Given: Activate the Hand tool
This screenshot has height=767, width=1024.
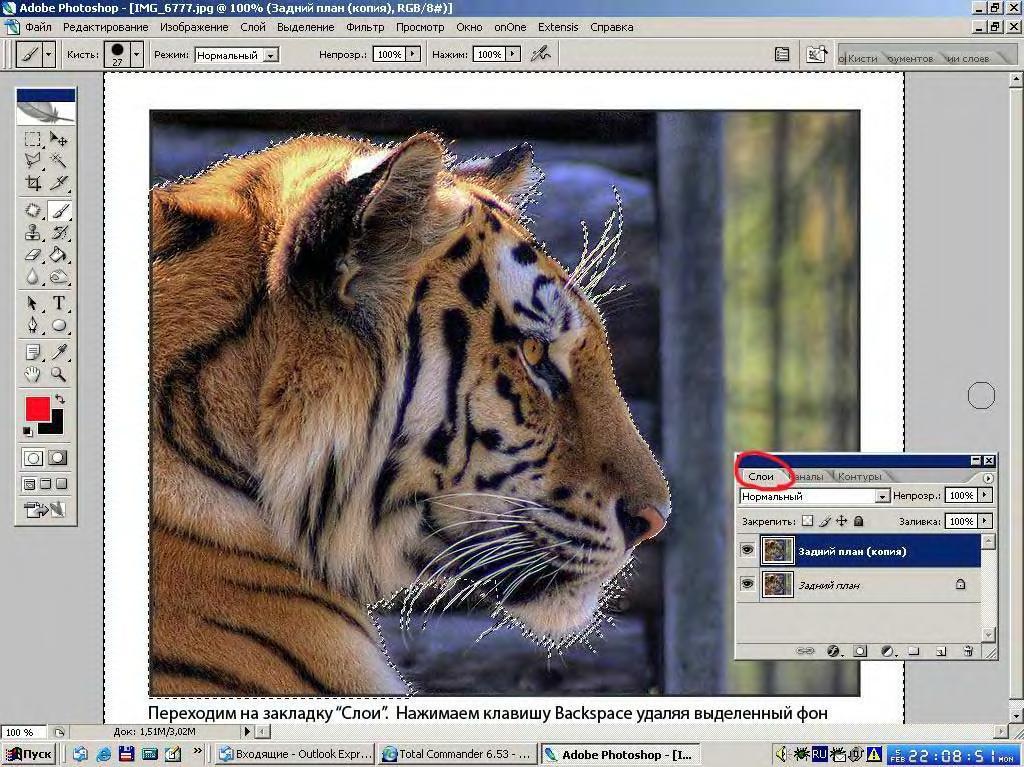Looking at the screenshot, I should (x=32, y=374).
